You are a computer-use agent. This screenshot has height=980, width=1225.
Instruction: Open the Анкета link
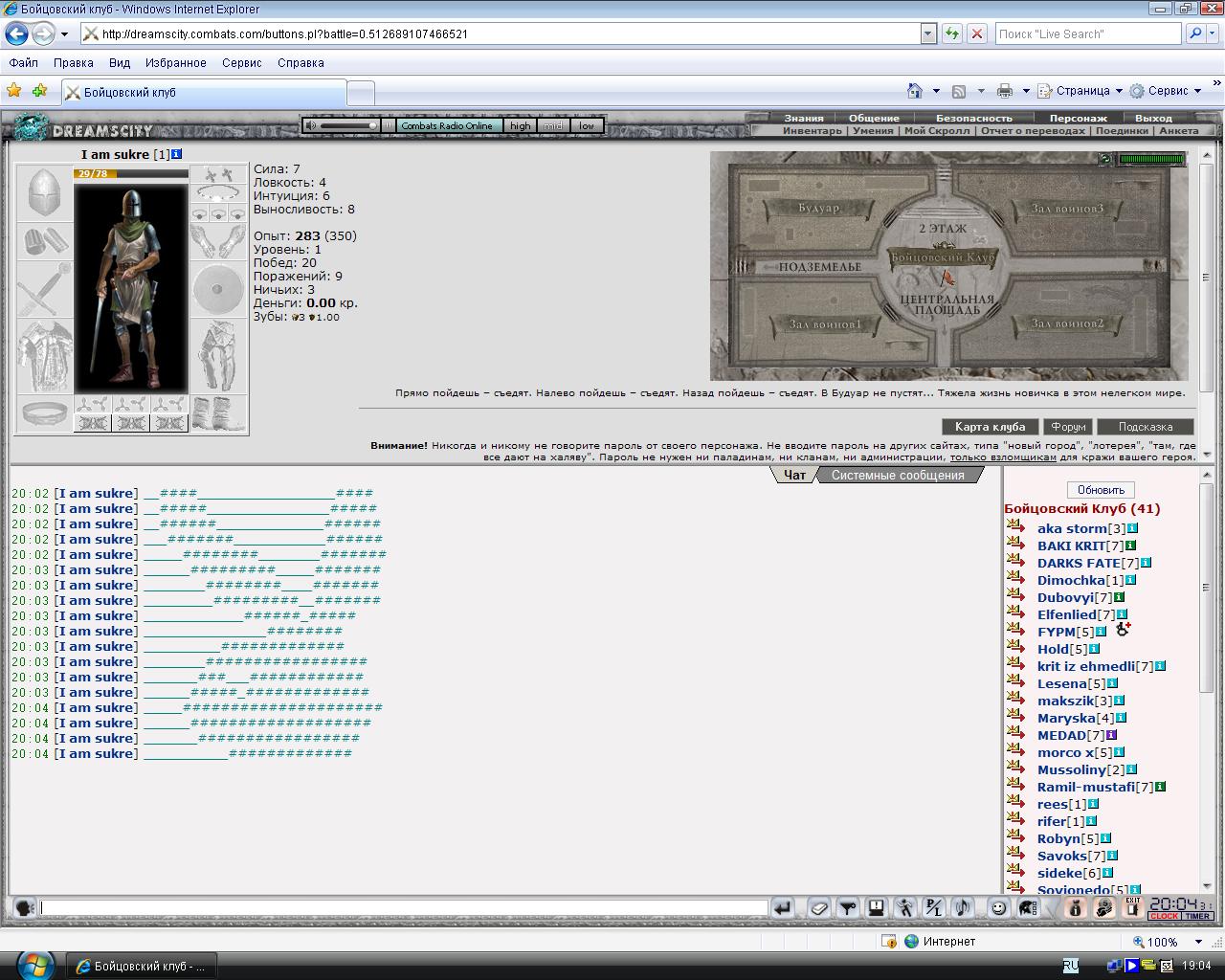pos(1178,130)
